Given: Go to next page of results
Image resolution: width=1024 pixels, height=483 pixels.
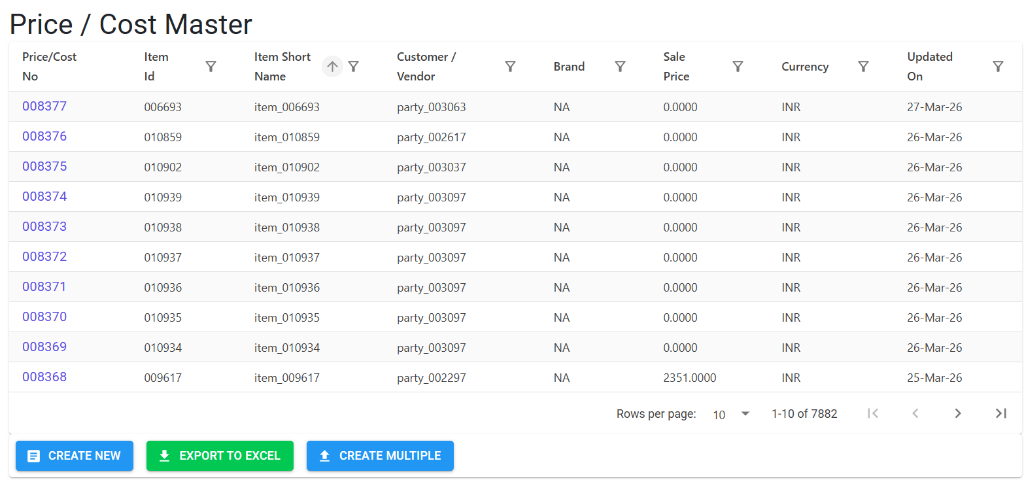Looking at the screenshot, I should point(958,413).
